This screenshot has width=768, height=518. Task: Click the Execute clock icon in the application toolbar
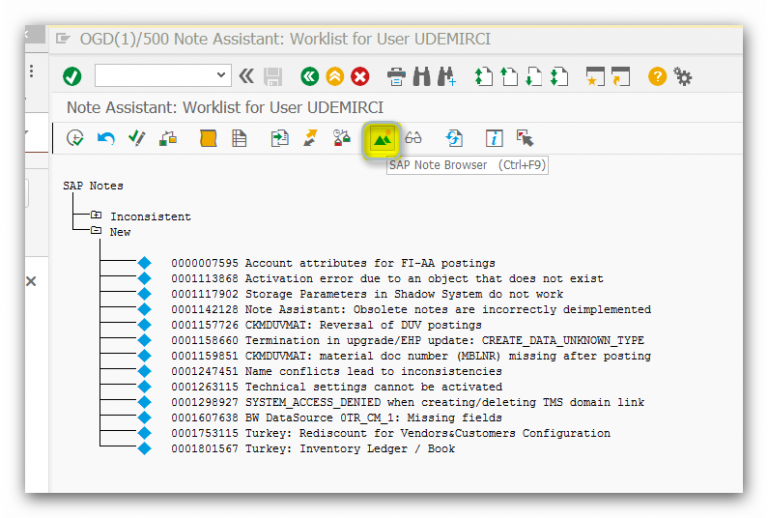tap(75, 139)
